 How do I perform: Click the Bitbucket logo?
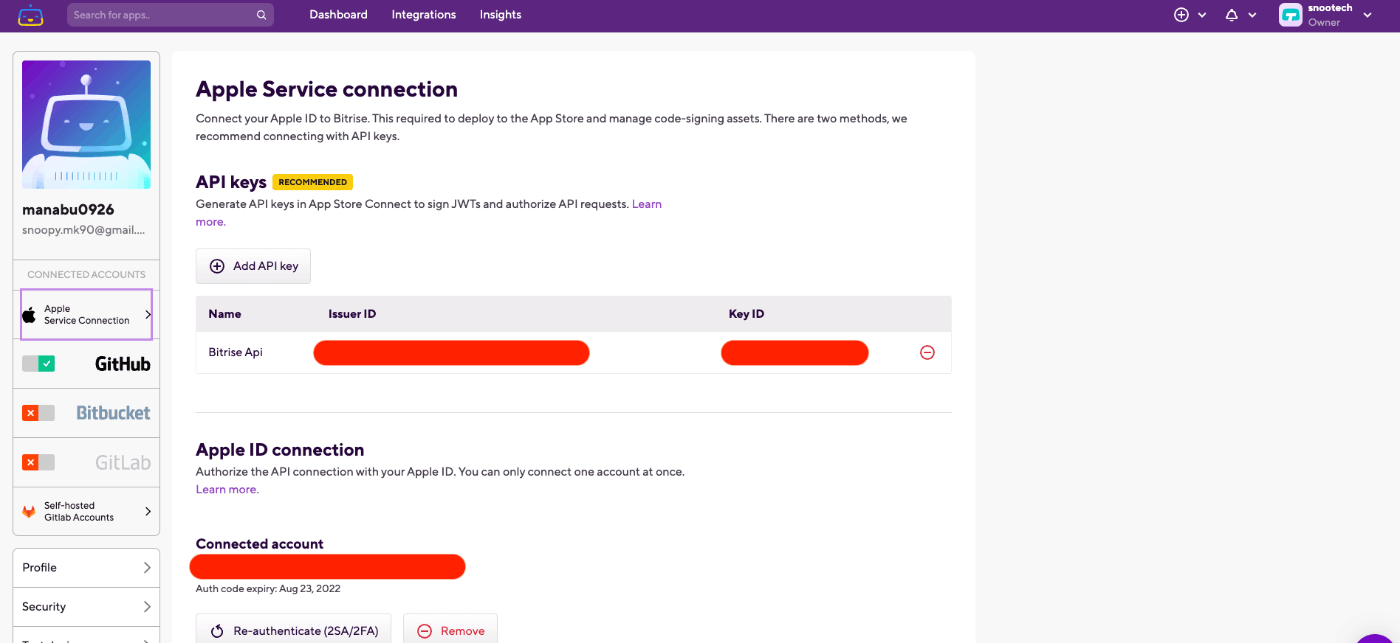[x=113, y=413]
